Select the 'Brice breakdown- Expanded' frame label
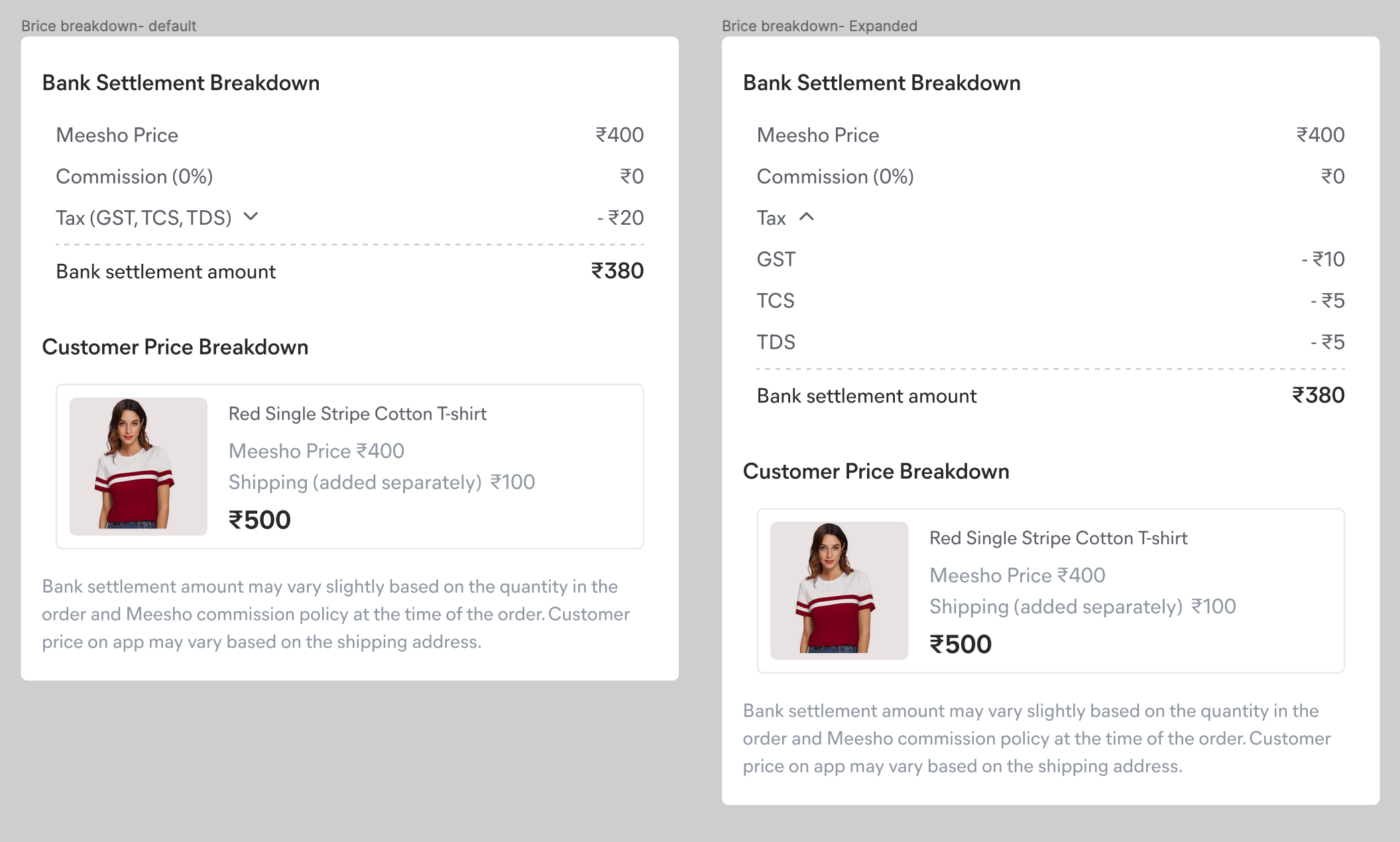This screenshot has height=842, width=1400. (x=819, y=26)
